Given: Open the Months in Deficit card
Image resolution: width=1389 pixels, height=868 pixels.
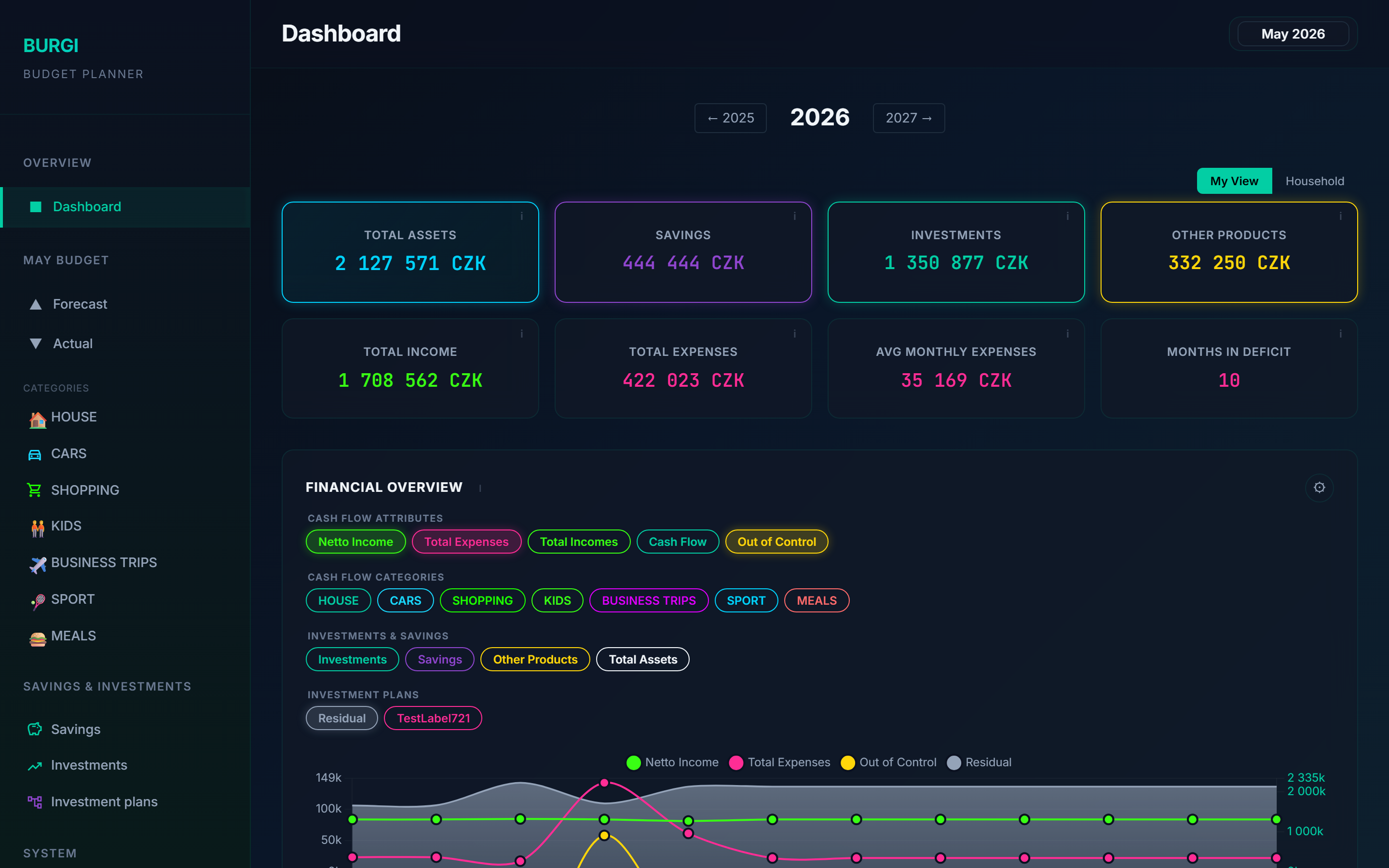Looking at the screenshot, I should point(1229,368).
